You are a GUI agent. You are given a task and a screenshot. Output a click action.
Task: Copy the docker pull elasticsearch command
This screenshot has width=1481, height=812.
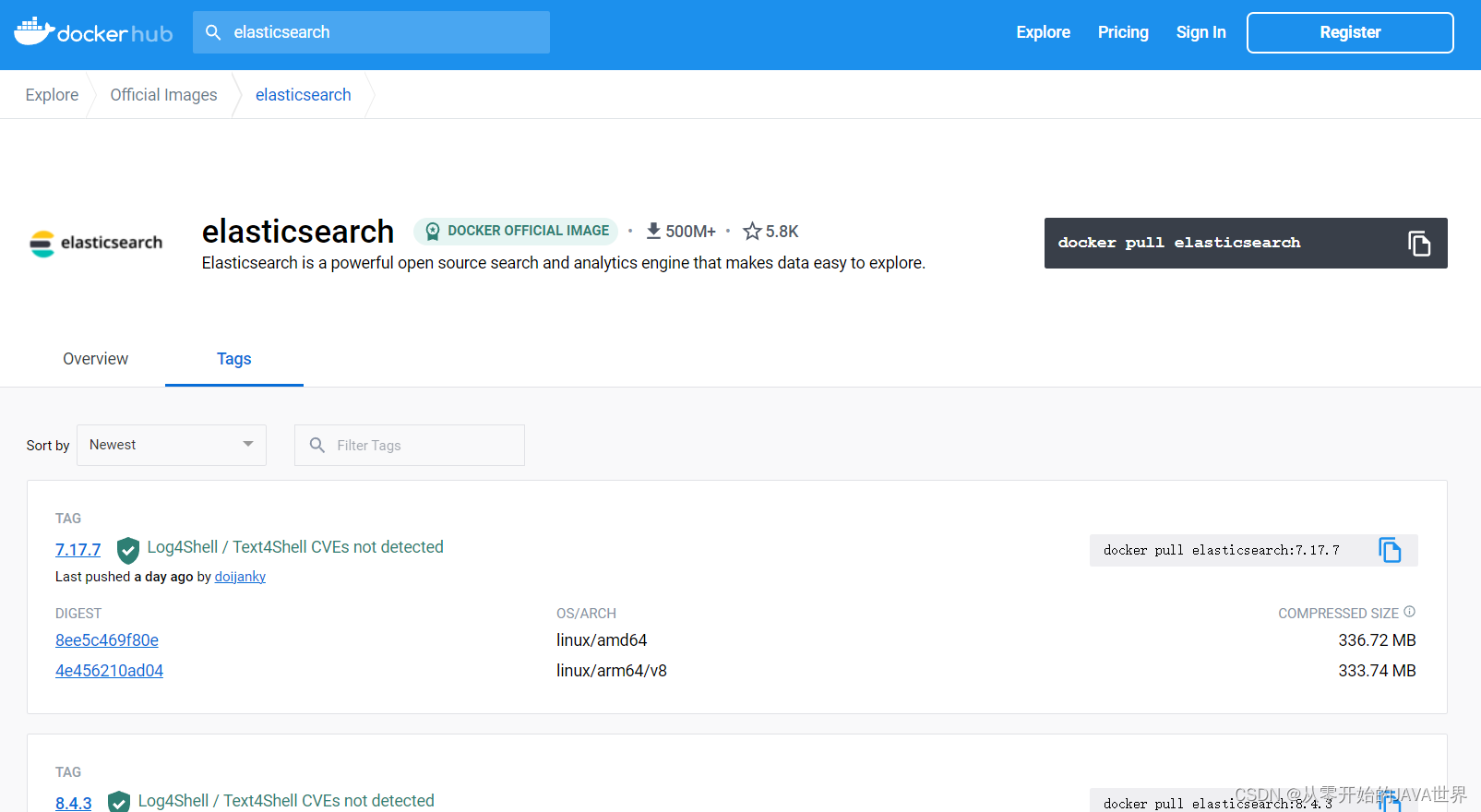[1419, 244]
